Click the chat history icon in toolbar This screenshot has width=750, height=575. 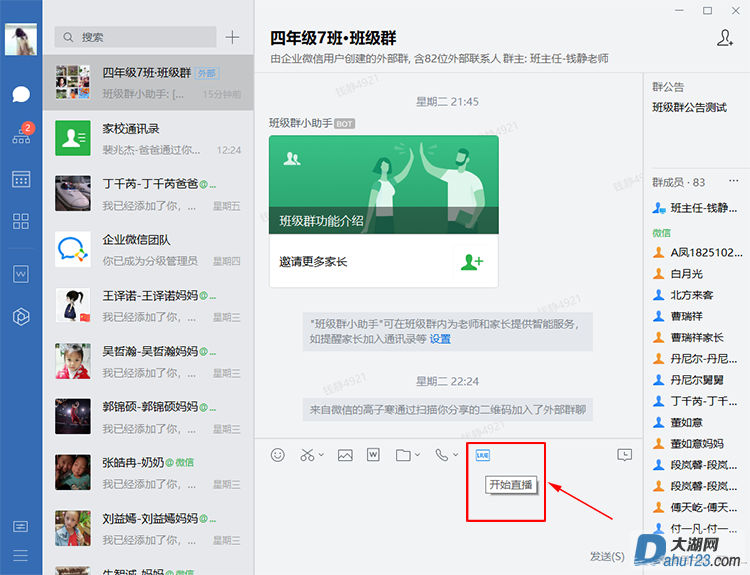625,455
